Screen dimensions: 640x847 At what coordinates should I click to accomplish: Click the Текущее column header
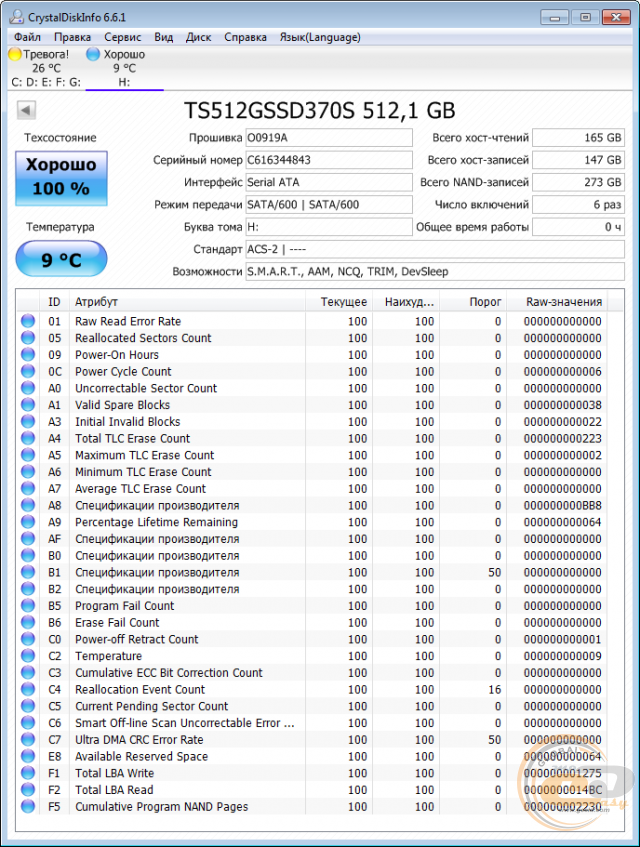click(x=339, y=302)
